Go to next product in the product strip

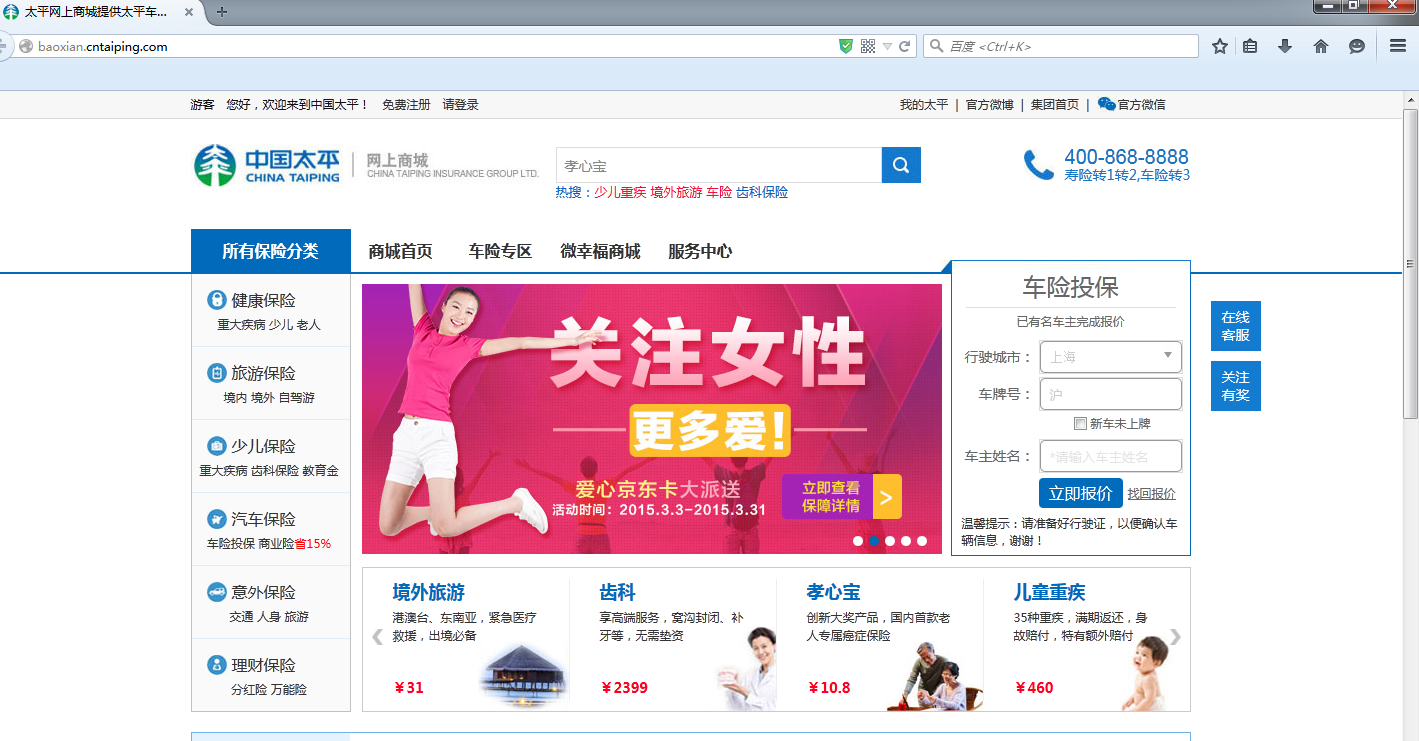1176,637
